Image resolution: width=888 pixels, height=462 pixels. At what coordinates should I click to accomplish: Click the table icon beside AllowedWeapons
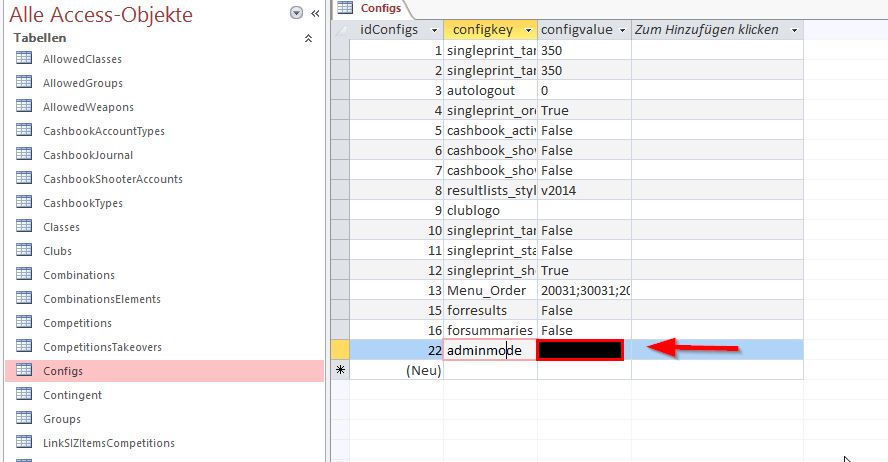[24, 107]
